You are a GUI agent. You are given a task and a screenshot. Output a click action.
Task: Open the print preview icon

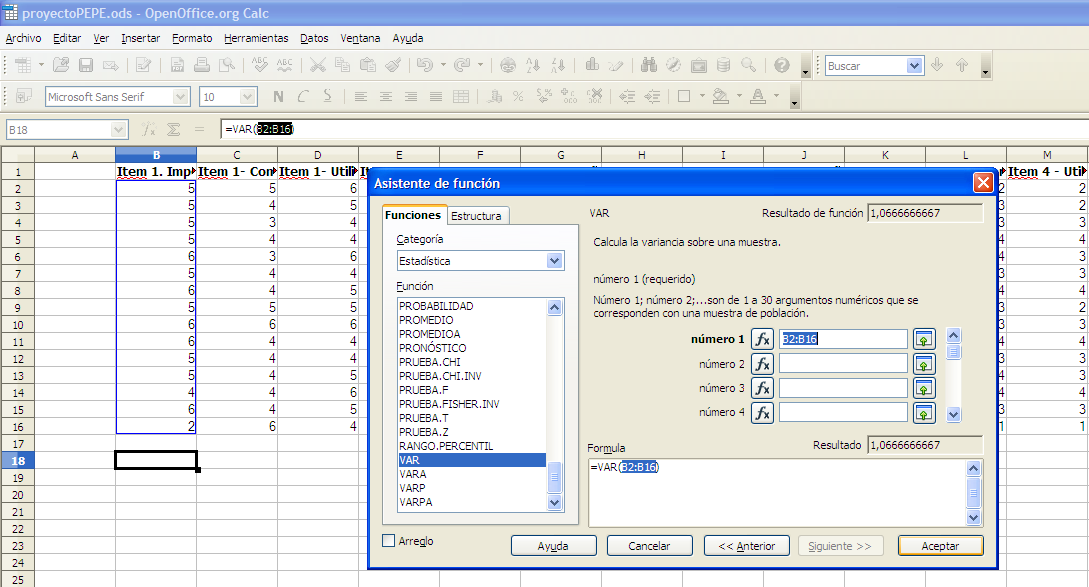pos(227,65)
